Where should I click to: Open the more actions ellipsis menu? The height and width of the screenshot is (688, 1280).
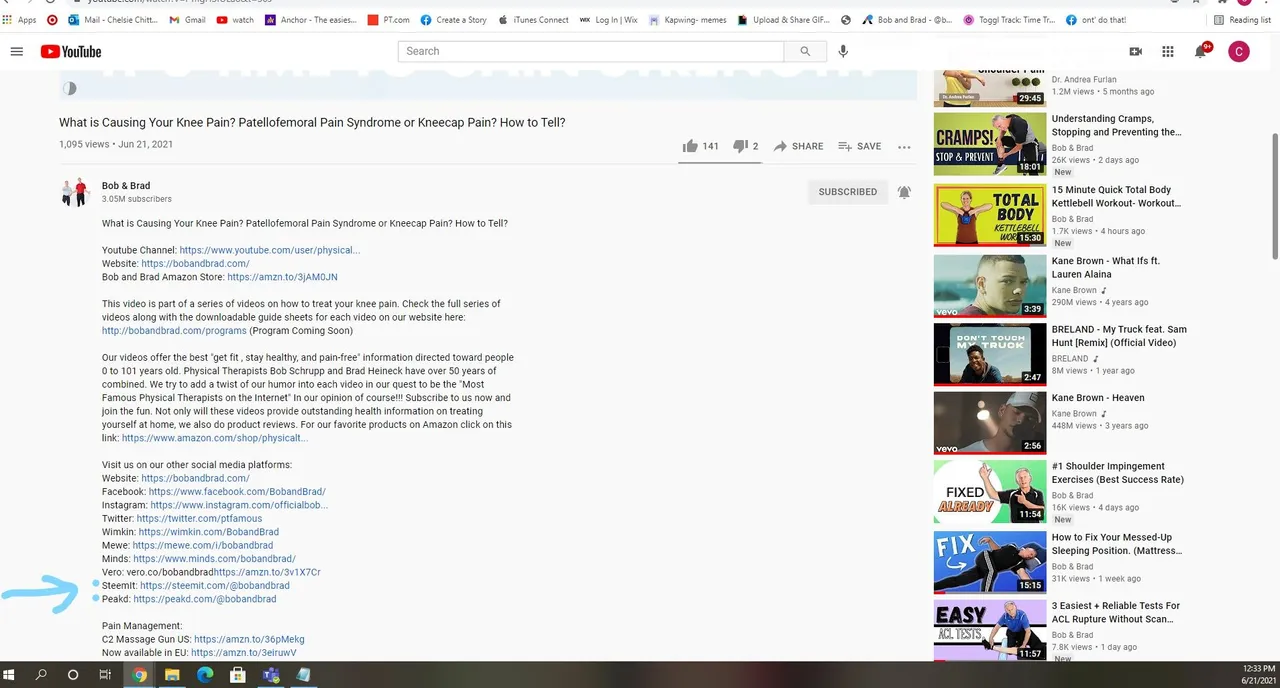click(904, 146)
